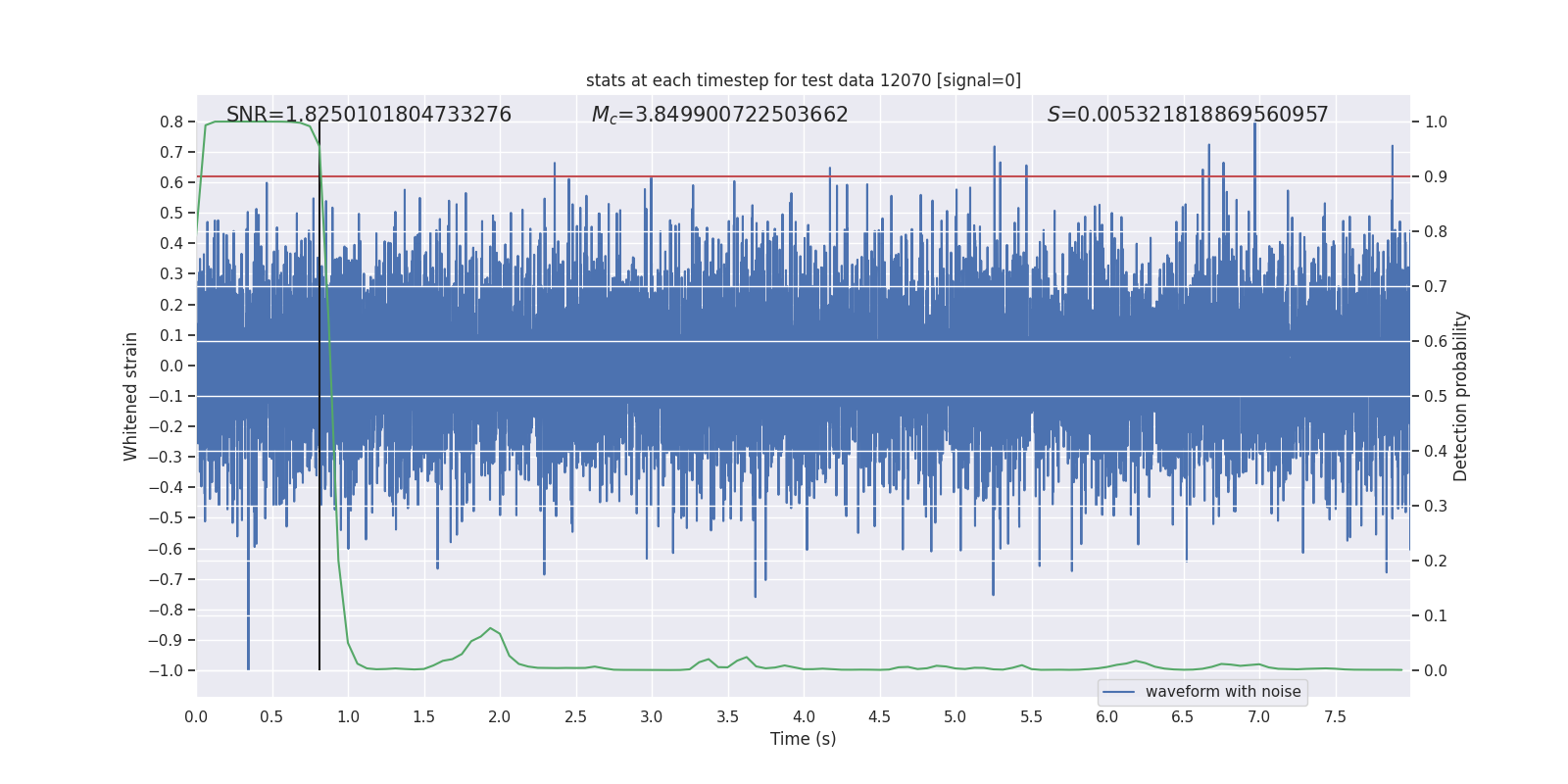
Task: Click the left axis tick label −0.9
Action: point(166,640)
